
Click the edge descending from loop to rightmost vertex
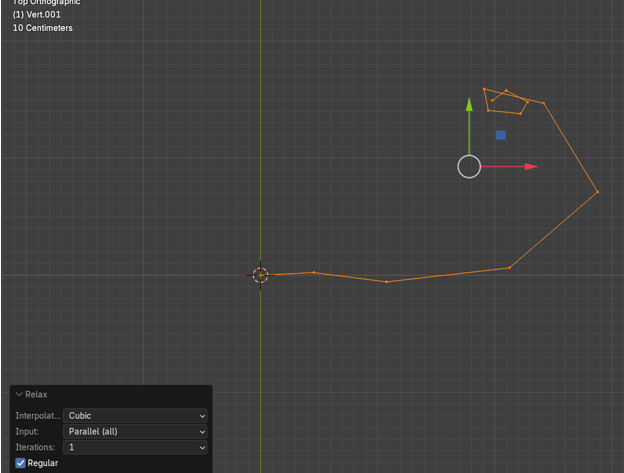(571, 147)
